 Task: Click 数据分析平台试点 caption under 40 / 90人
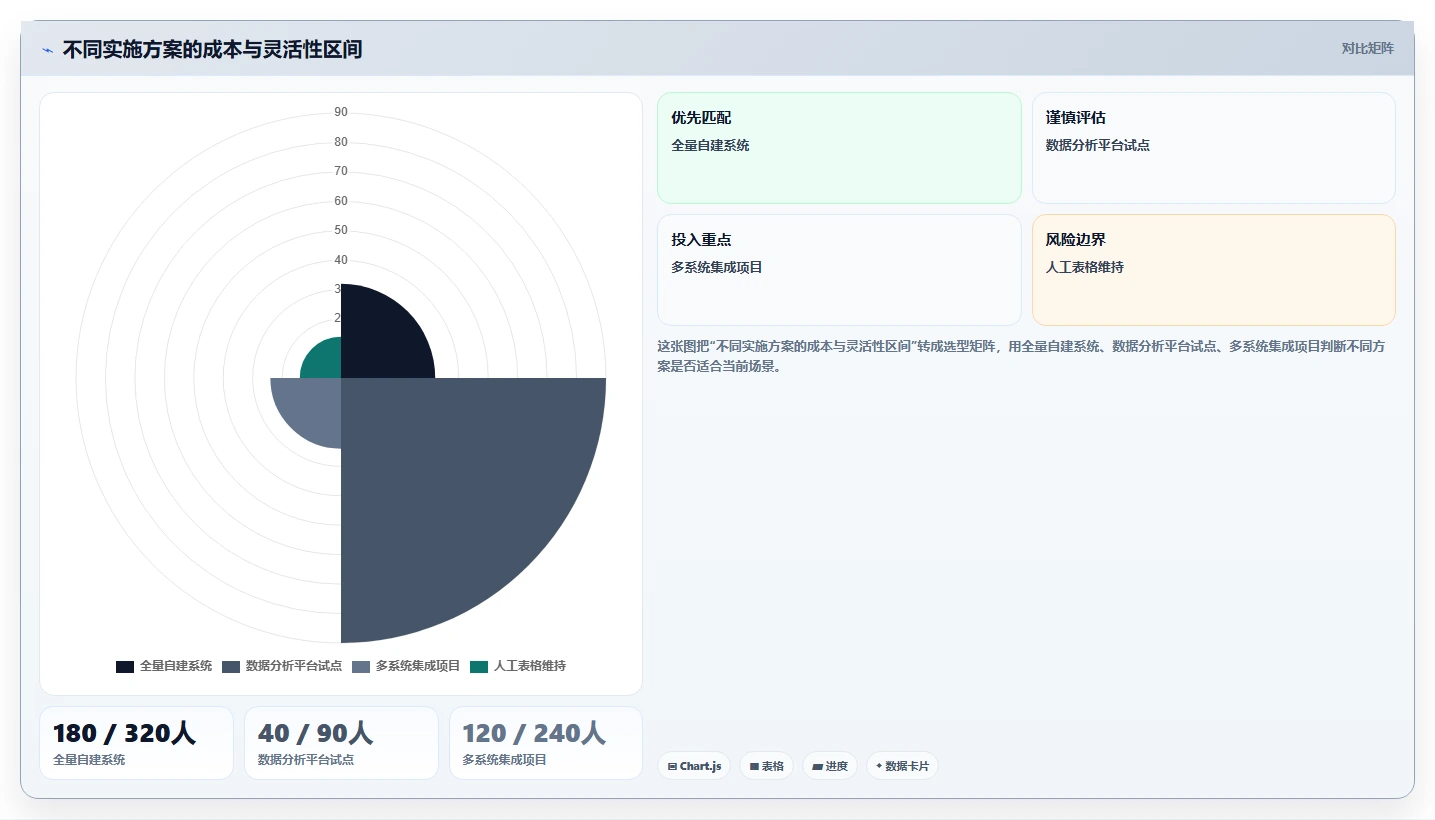(x=306, y=760)
